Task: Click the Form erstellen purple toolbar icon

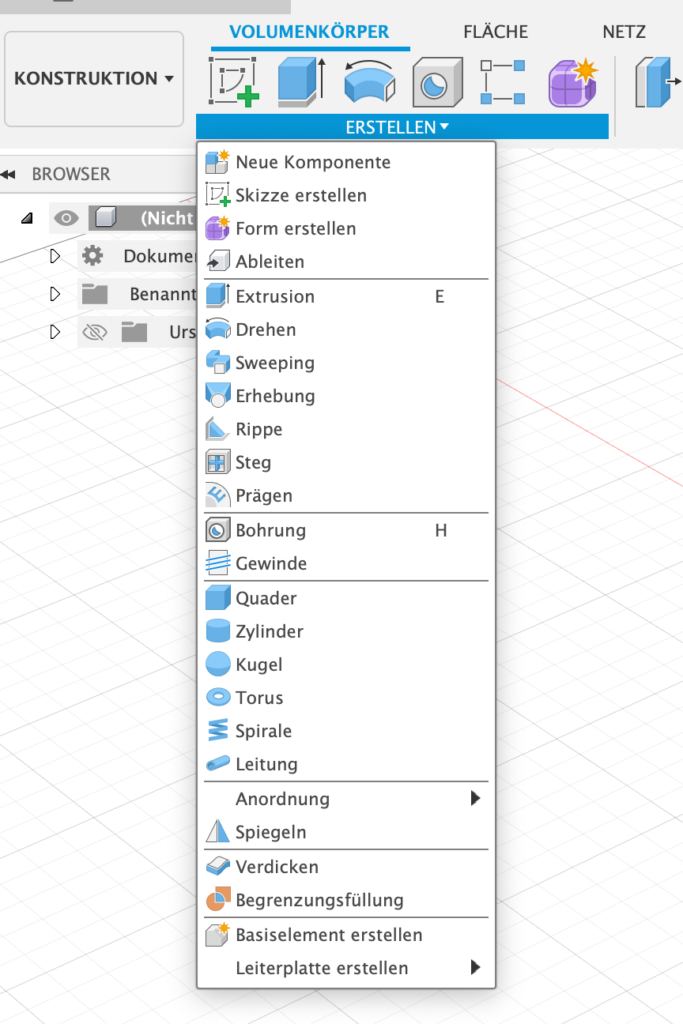Action: point(571,82)
